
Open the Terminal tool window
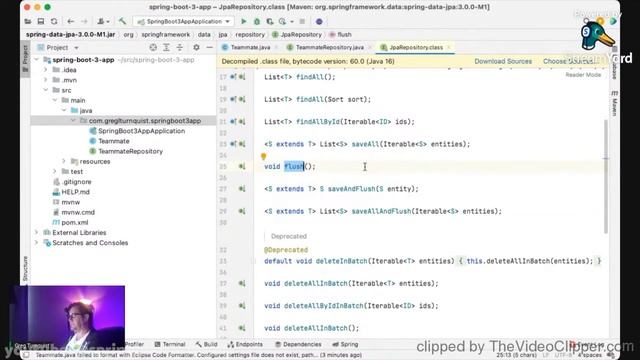point(170,344)
